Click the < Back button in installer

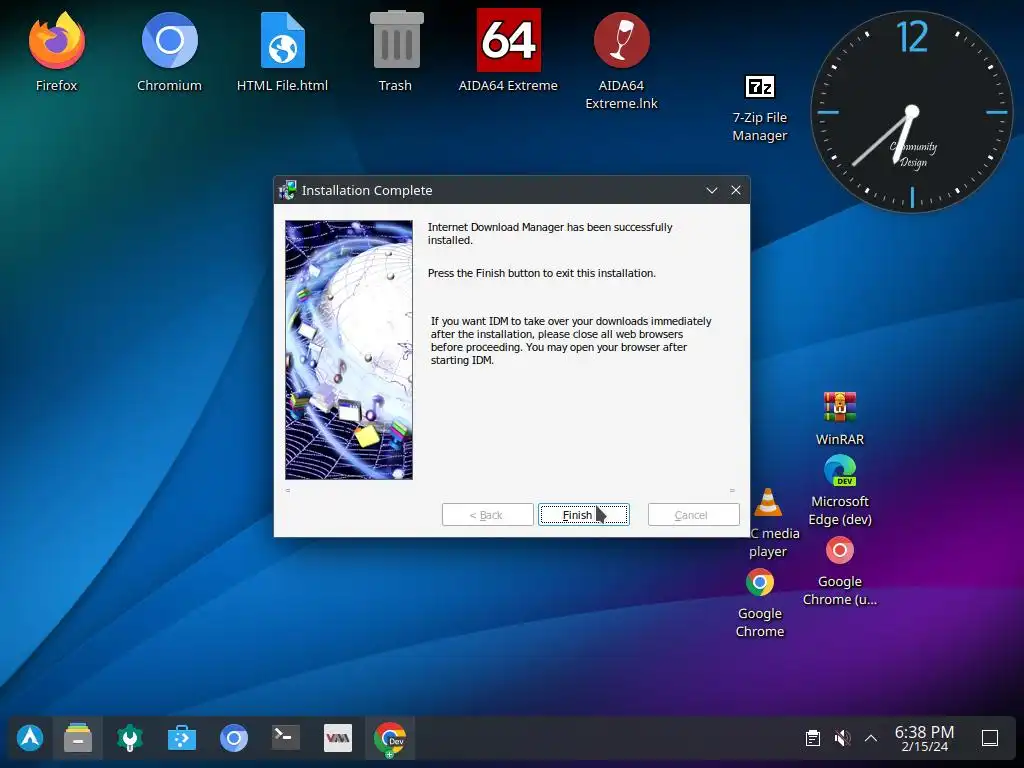point(487,515)
